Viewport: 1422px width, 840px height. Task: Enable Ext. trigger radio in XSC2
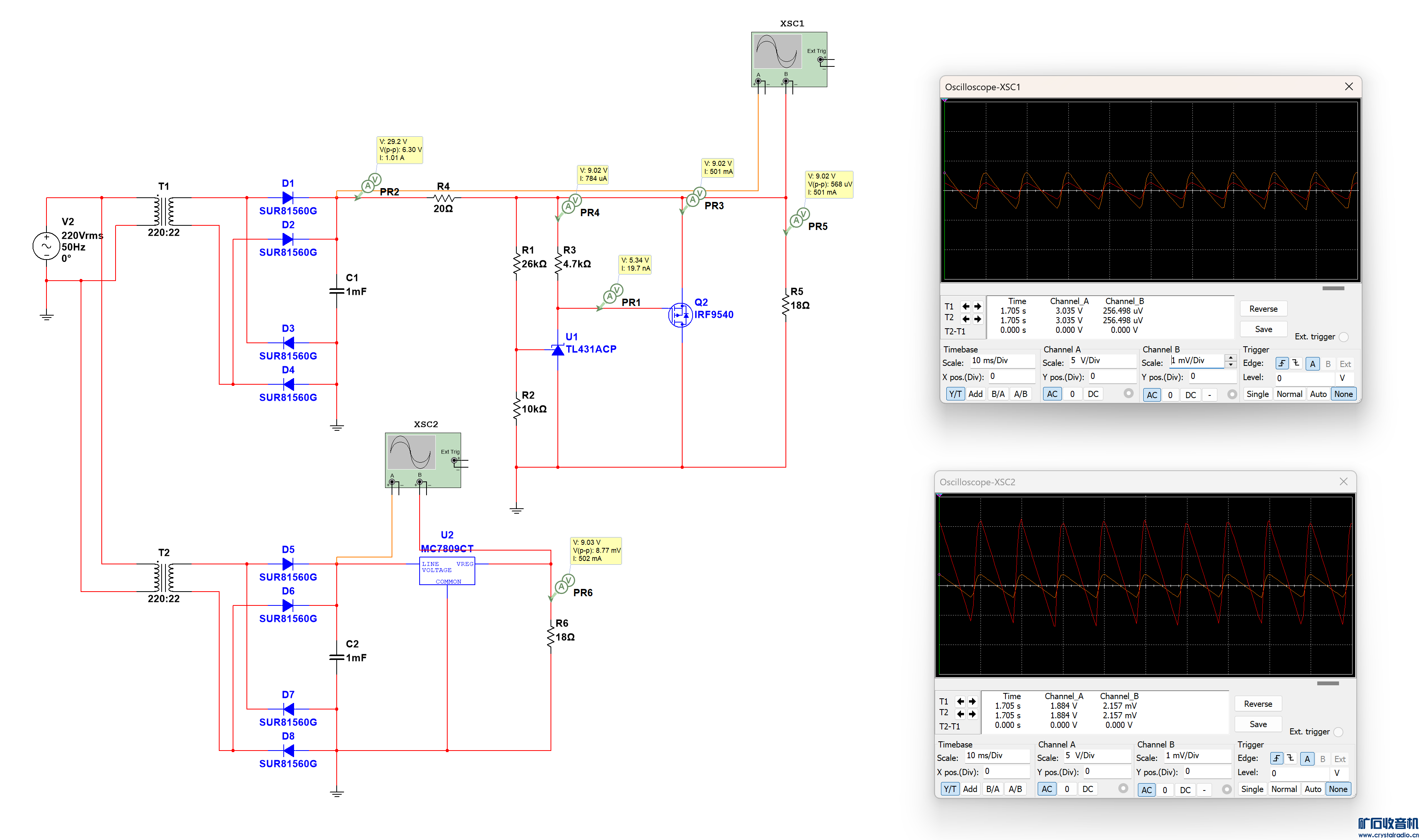point(1338,732)
